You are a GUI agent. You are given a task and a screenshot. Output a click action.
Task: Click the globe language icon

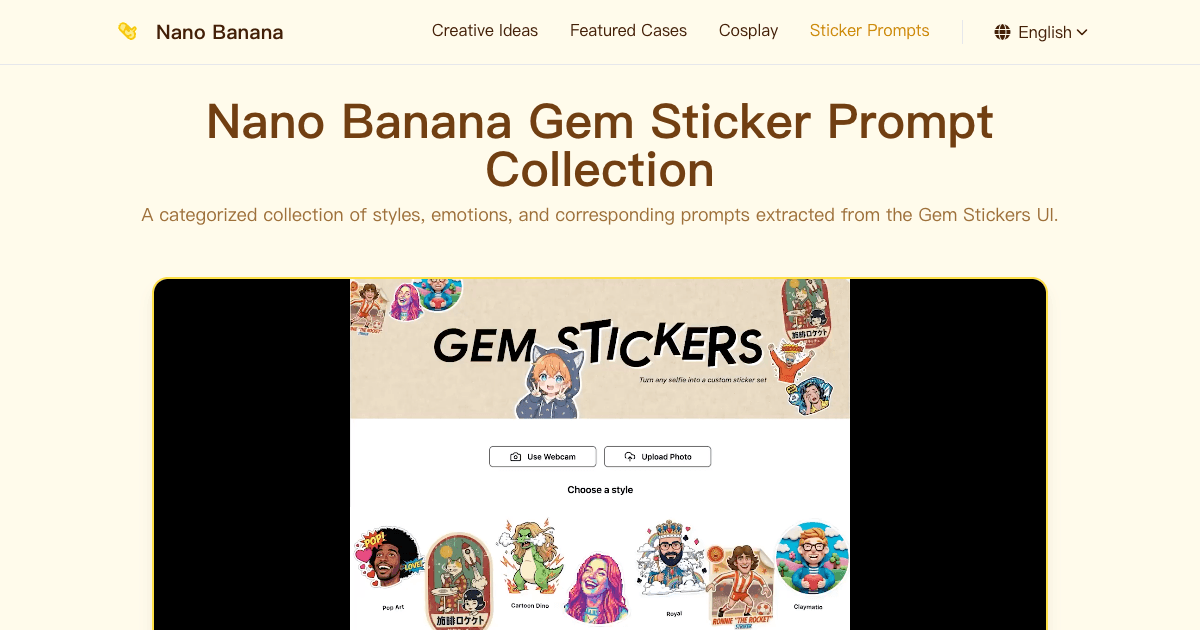(1002, 32)
